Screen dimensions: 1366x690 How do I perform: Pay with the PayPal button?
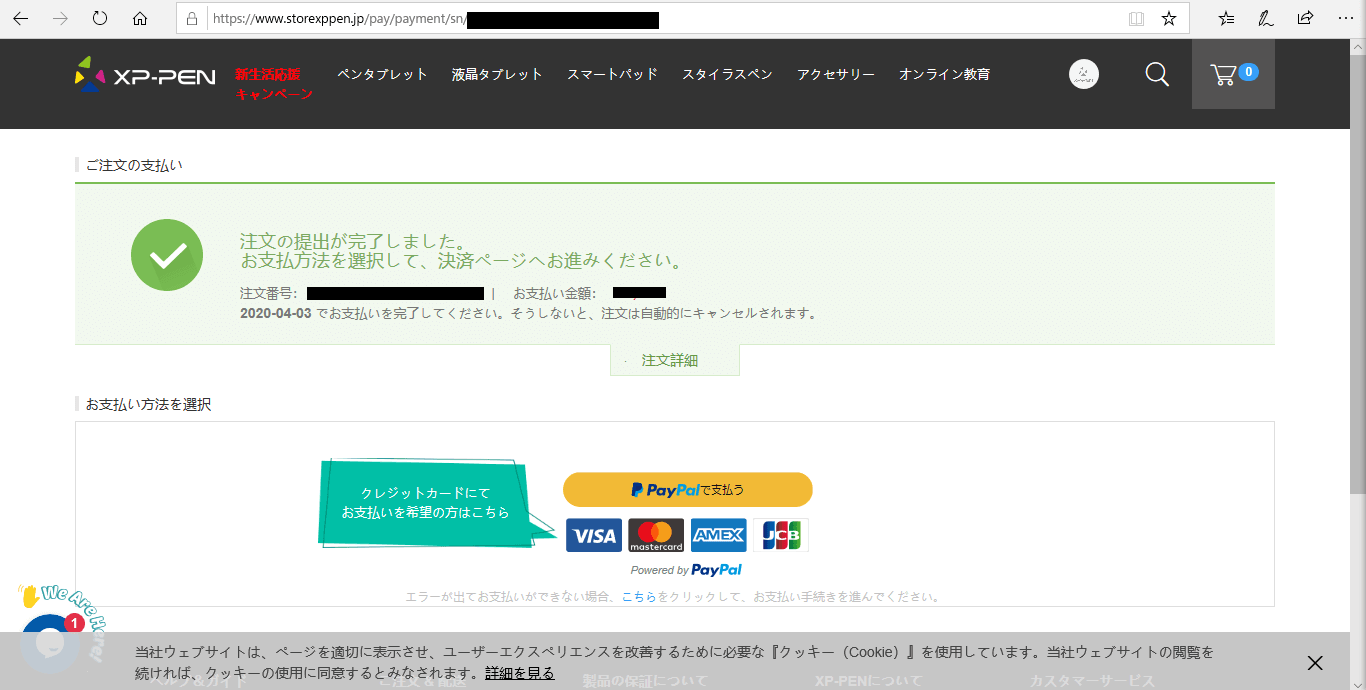(688, 490)
